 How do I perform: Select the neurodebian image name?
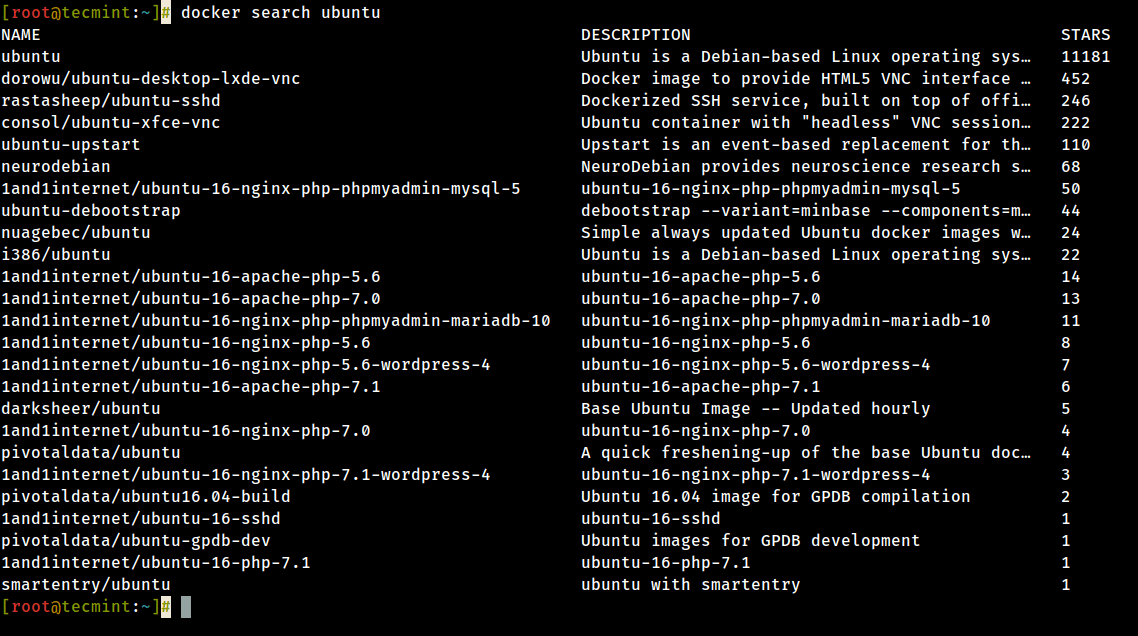click(55, 167)
